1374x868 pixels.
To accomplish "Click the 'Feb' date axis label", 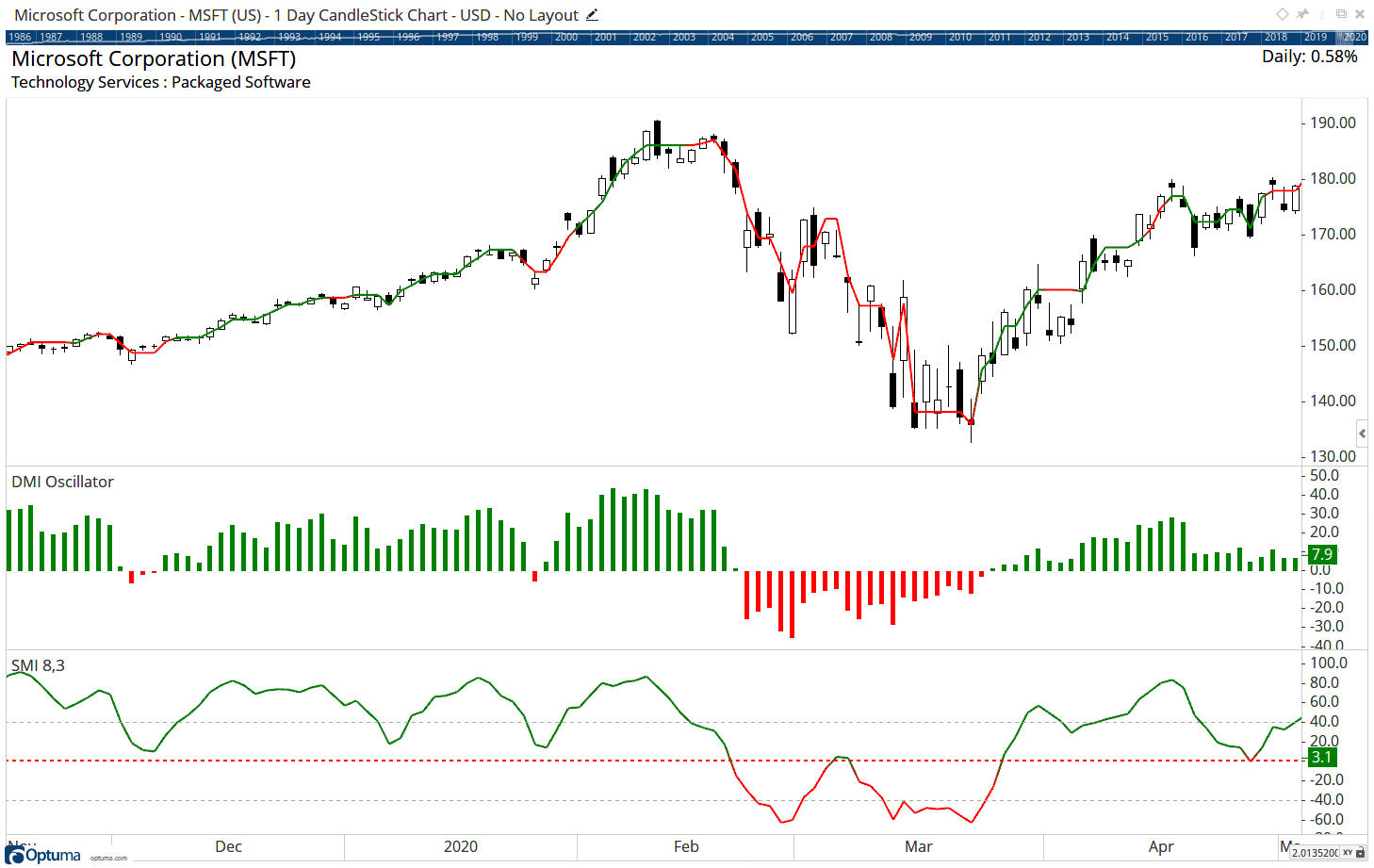I will (686, 846).
